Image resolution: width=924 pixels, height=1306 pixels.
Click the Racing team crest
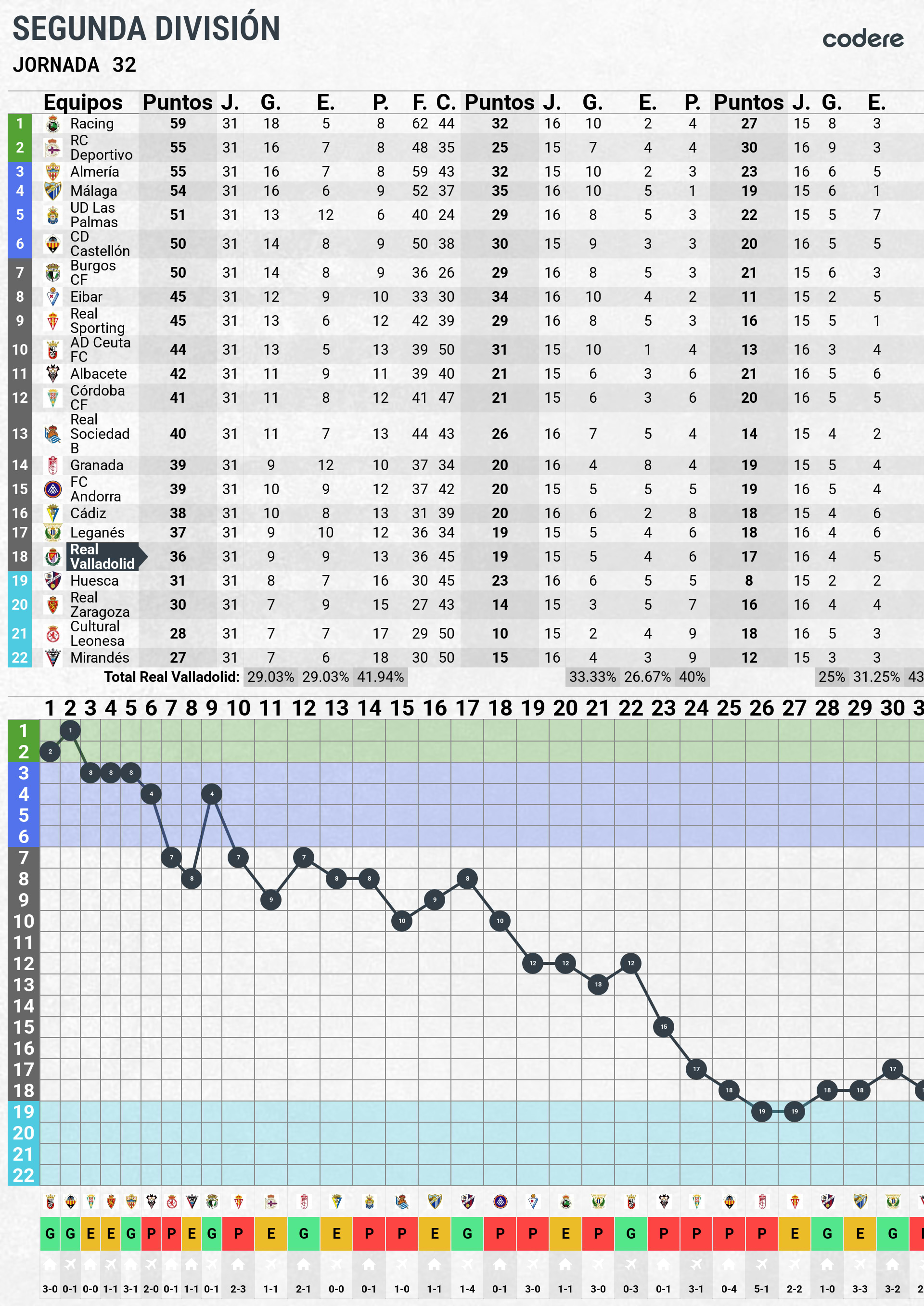[x=52, y=124]
